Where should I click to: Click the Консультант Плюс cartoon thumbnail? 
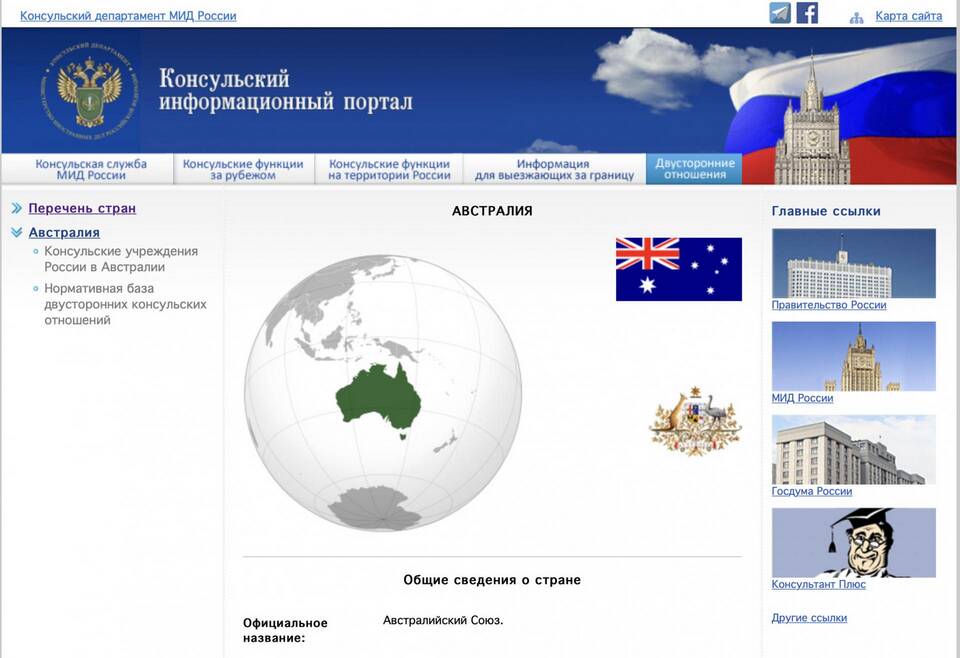[x=853, y=542]
